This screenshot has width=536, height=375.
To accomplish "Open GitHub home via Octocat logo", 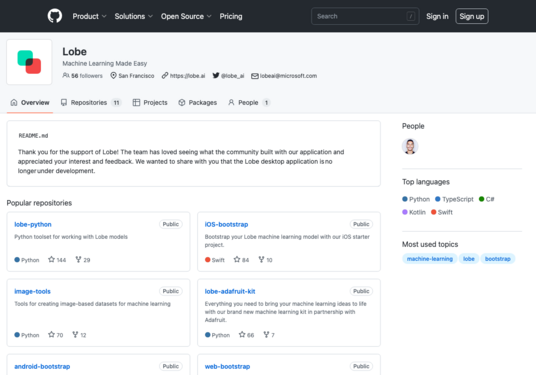I will point(55,16).
